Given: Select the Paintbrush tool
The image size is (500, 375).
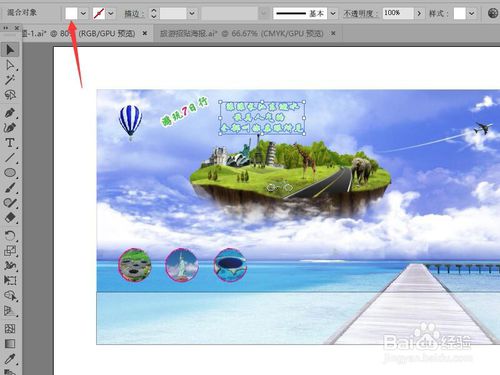Looking at the screenshot, I should point(10,187).
